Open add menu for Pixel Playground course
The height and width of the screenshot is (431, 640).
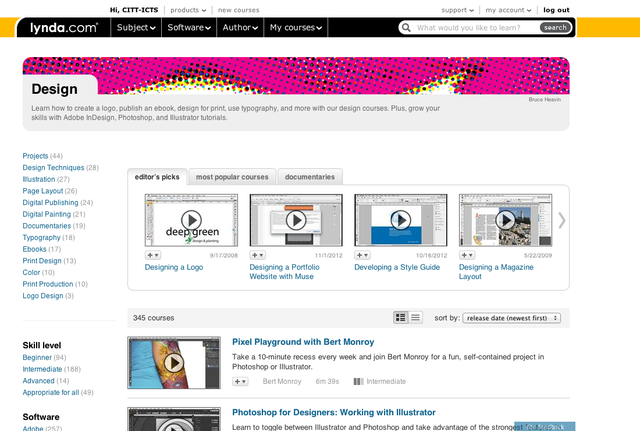(x=240, y=382)
